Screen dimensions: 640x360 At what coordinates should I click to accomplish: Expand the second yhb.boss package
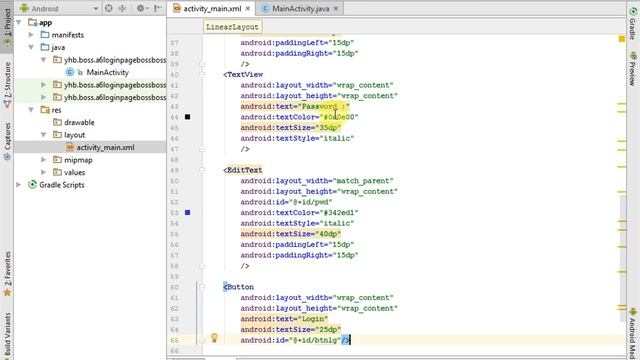43,85
